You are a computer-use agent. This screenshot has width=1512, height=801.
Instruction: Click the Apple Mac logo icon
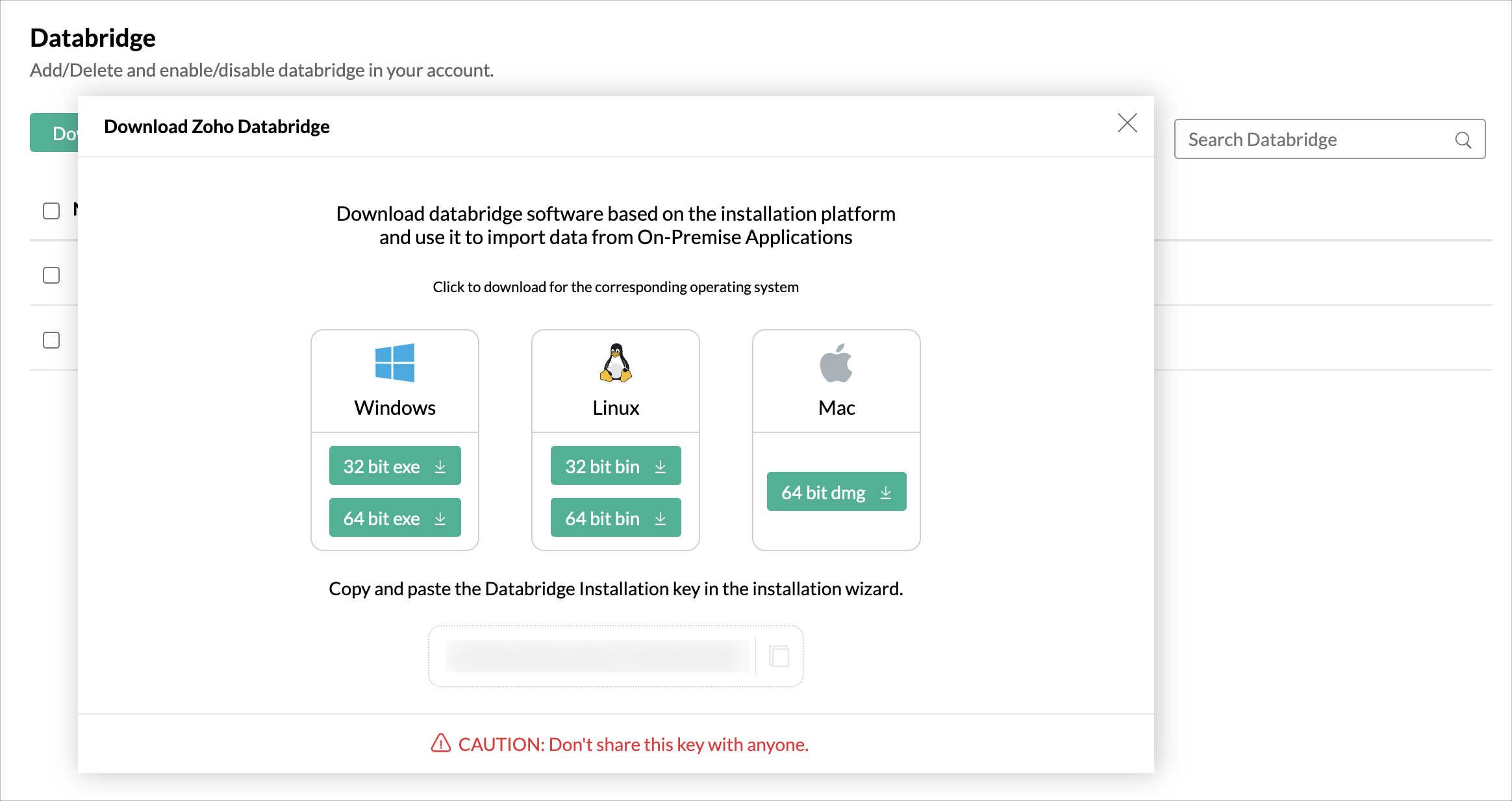(x=837, y=363)
